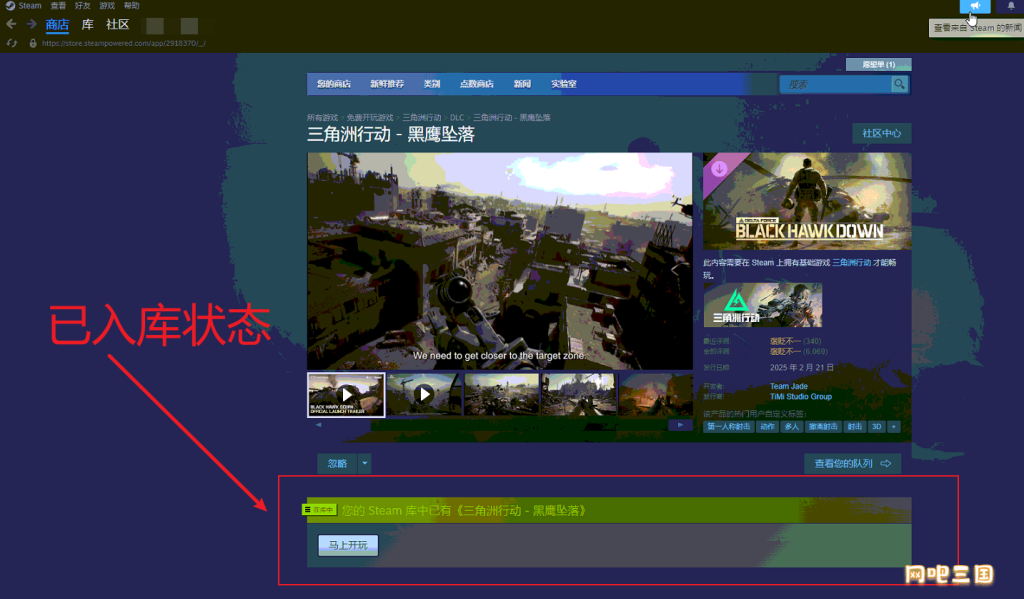Screen dimensions: 1024x599
Task: Select the 3D tag
Action: 876,427
